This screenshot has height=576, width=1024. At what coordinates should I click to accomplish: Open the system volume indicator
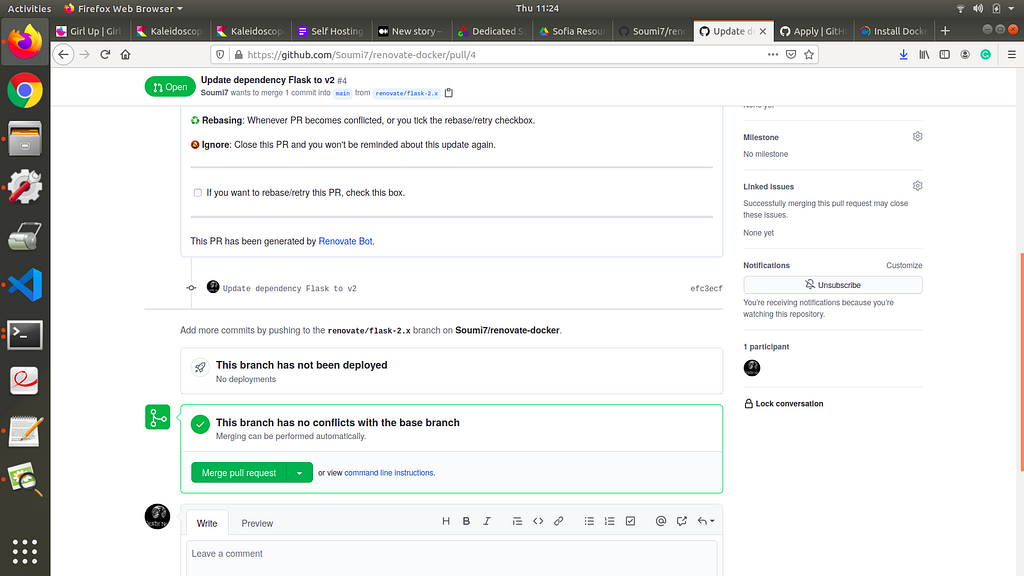[978, 8]
